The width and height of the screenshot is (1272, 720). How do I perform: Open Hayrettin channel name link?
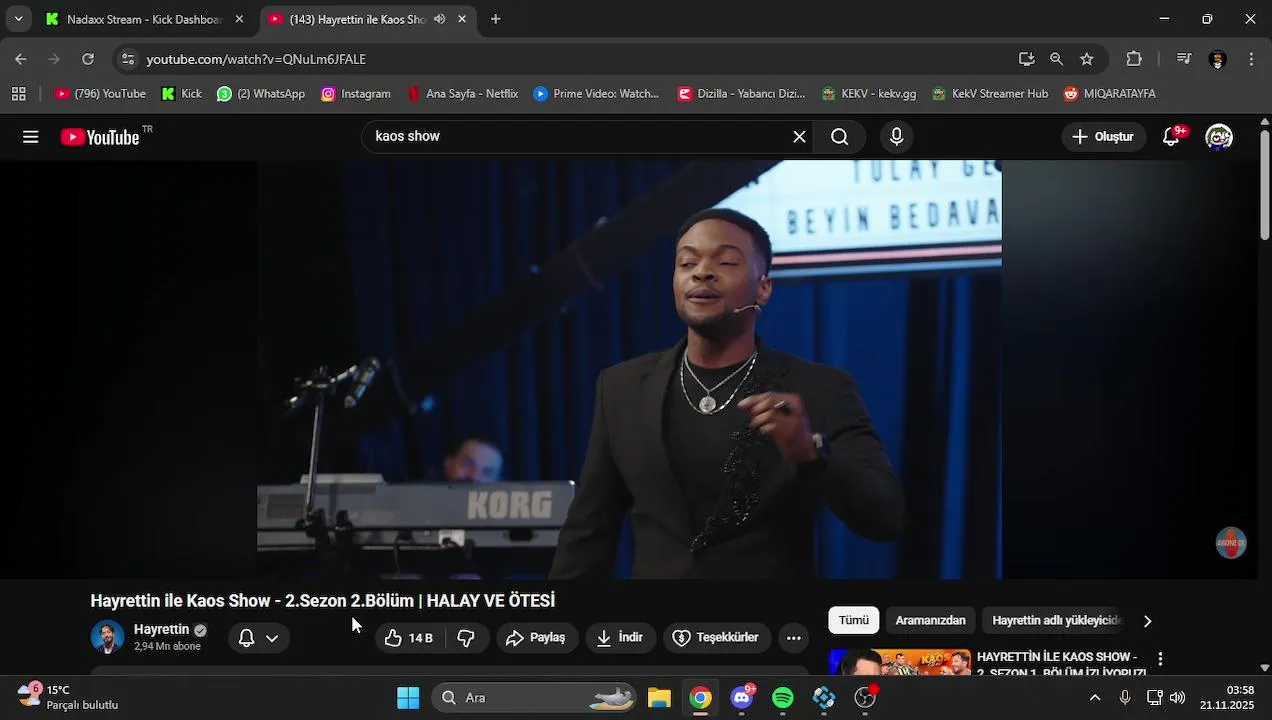pos(161,630)
